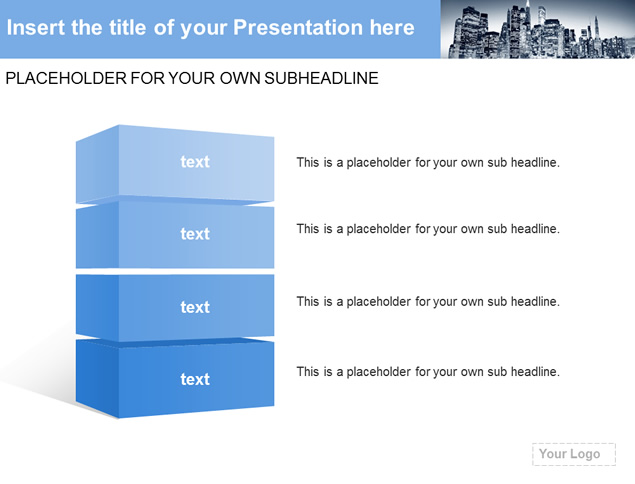Click the 'text' label on top block
Image resolution: width=635 pixels, height=484 pixels.
pos(195,162)
